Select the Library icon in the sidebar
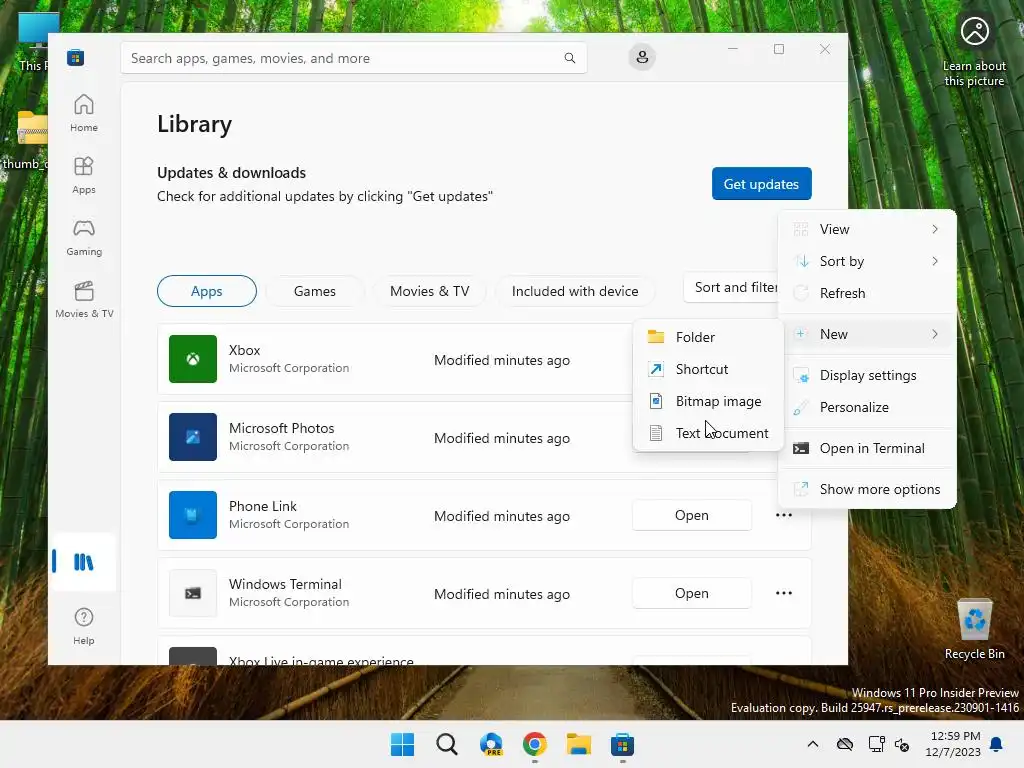Screen dimensions: 1024x768 84,562
